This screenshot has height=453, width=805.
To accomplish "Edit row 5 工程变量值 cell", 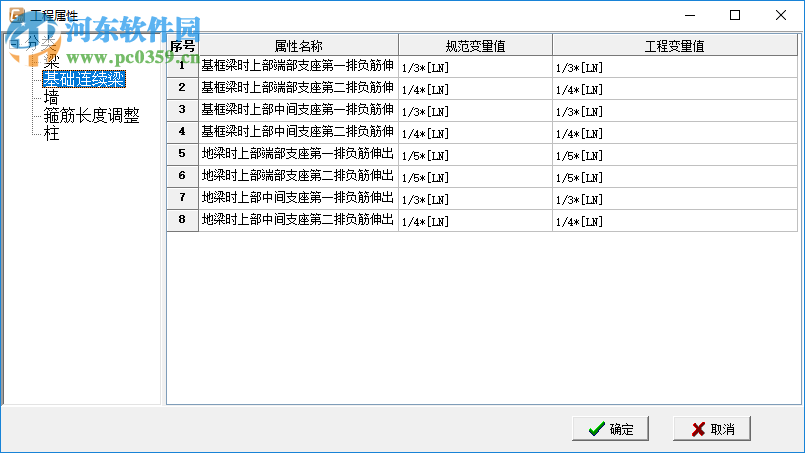I will point(675,155).
